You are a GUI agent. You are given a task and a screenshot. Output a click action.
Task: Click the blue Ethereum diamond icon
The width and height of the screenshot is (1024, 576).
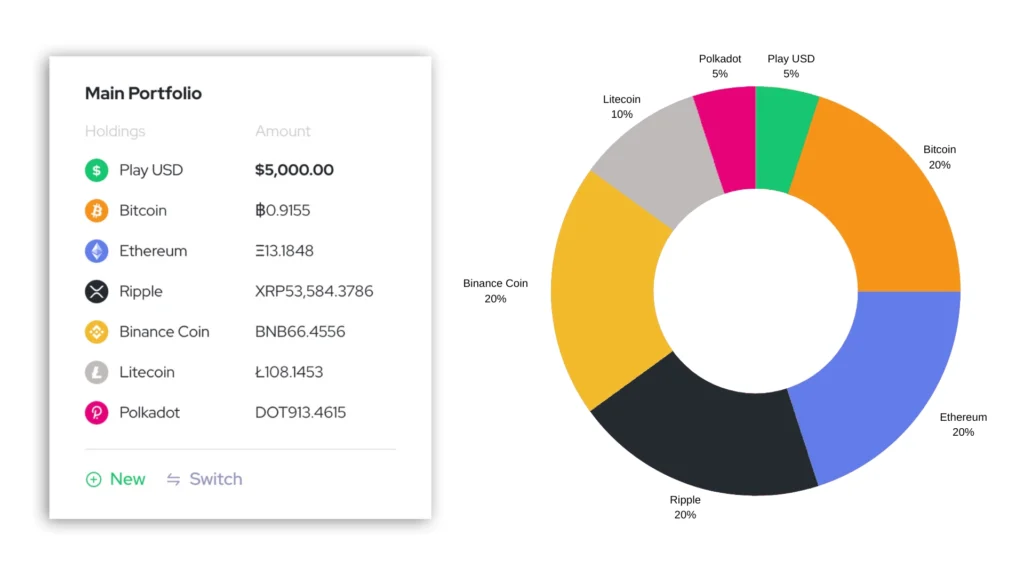point(97,251)
